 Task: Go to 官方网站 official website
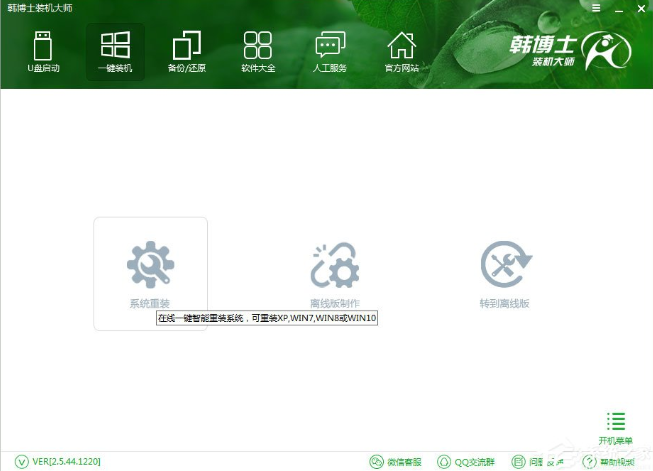[x=401, y=51]
